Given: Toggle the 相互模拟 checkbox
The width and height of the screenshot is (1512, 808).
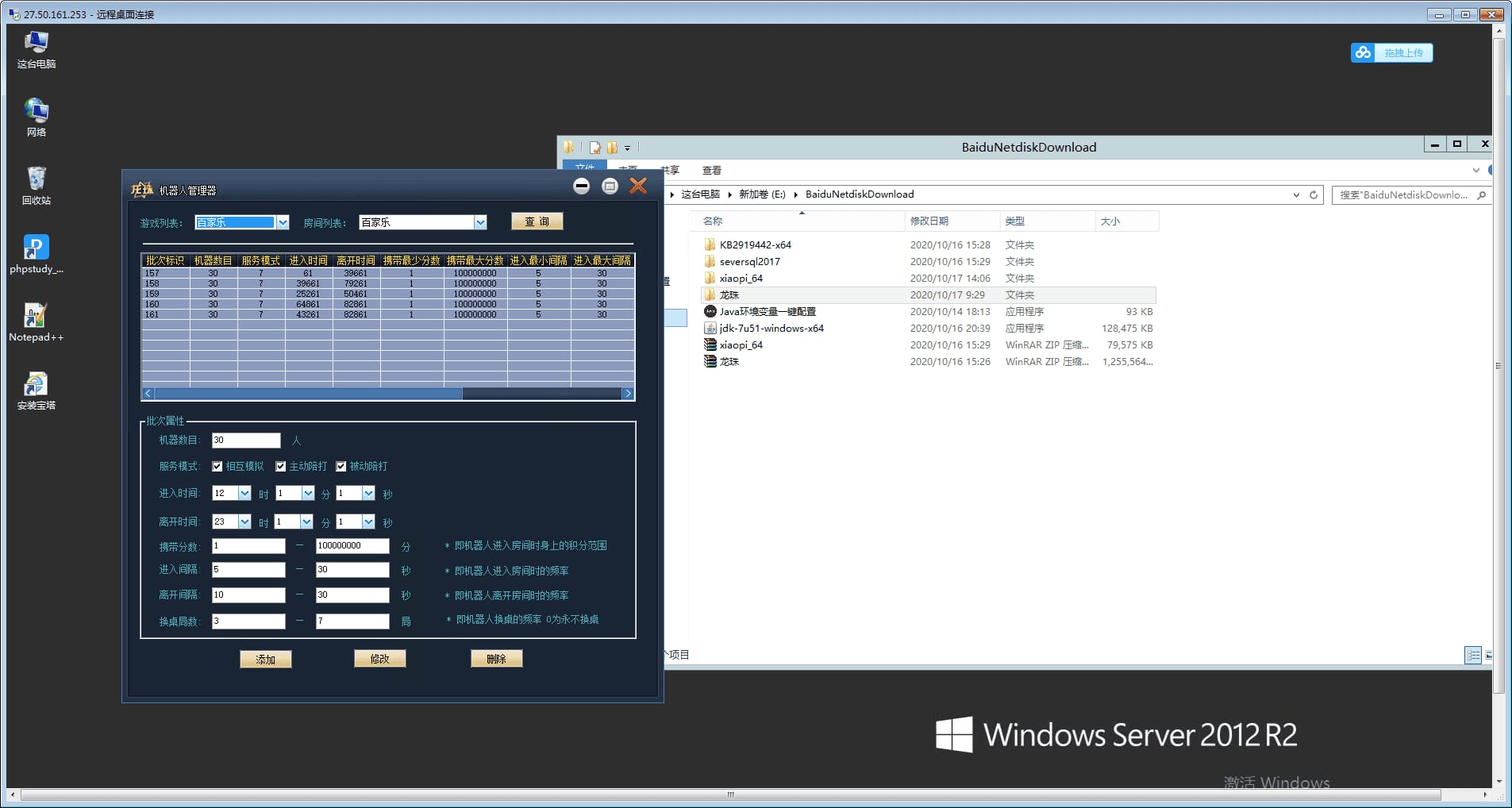Looking at the screenshot, I should coord(217,467).
